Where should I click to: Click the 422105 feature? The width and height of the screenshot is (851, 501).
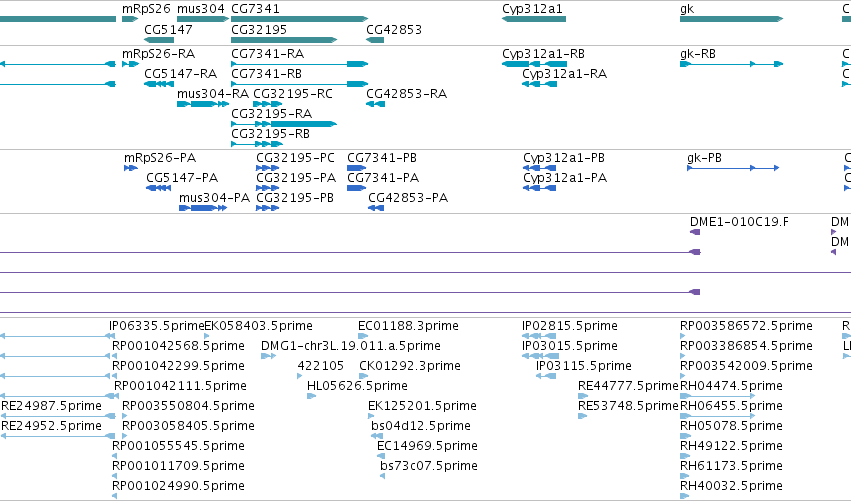[300, 377]
